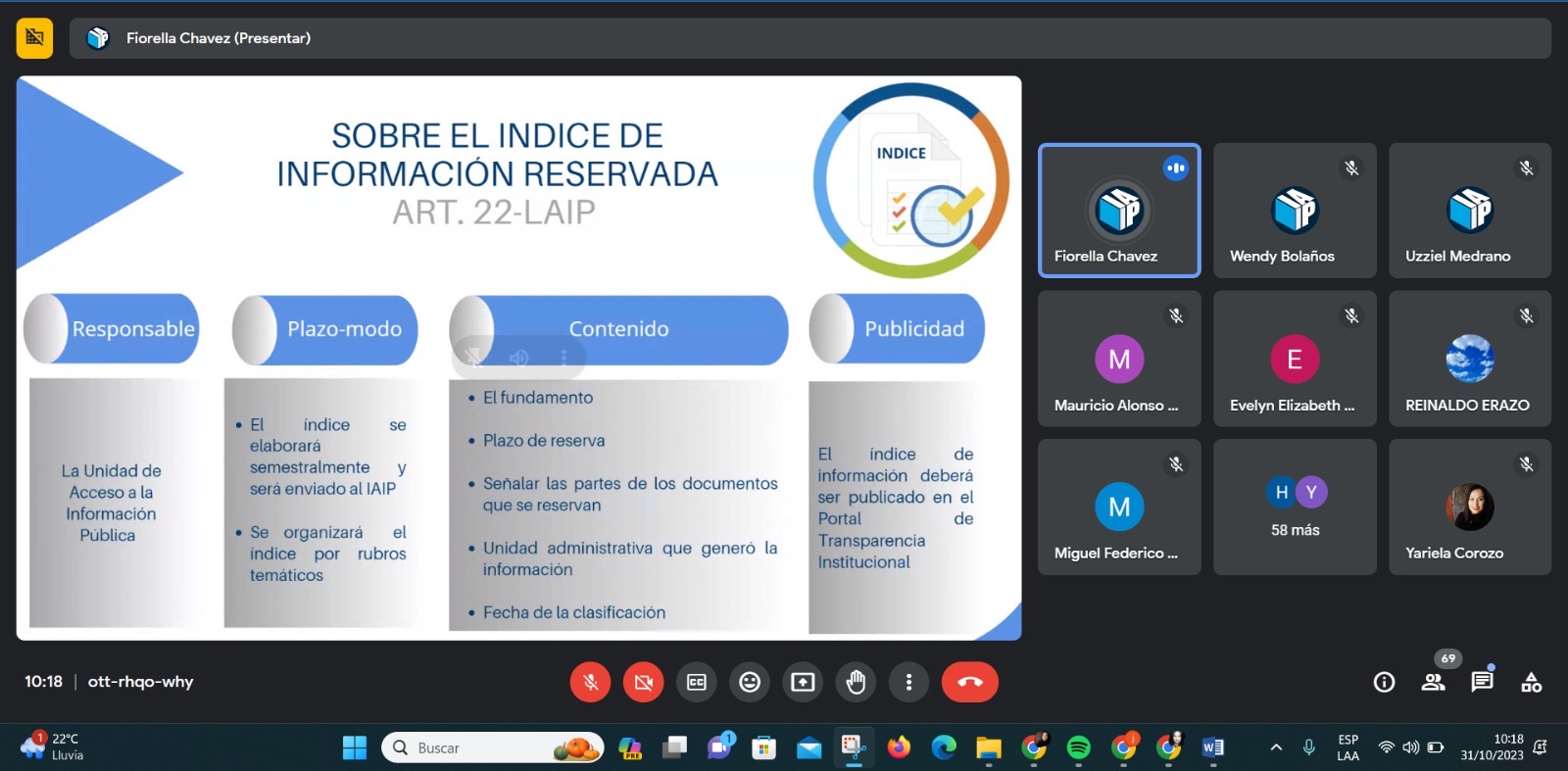Open the chat panel

(1482, 682)
